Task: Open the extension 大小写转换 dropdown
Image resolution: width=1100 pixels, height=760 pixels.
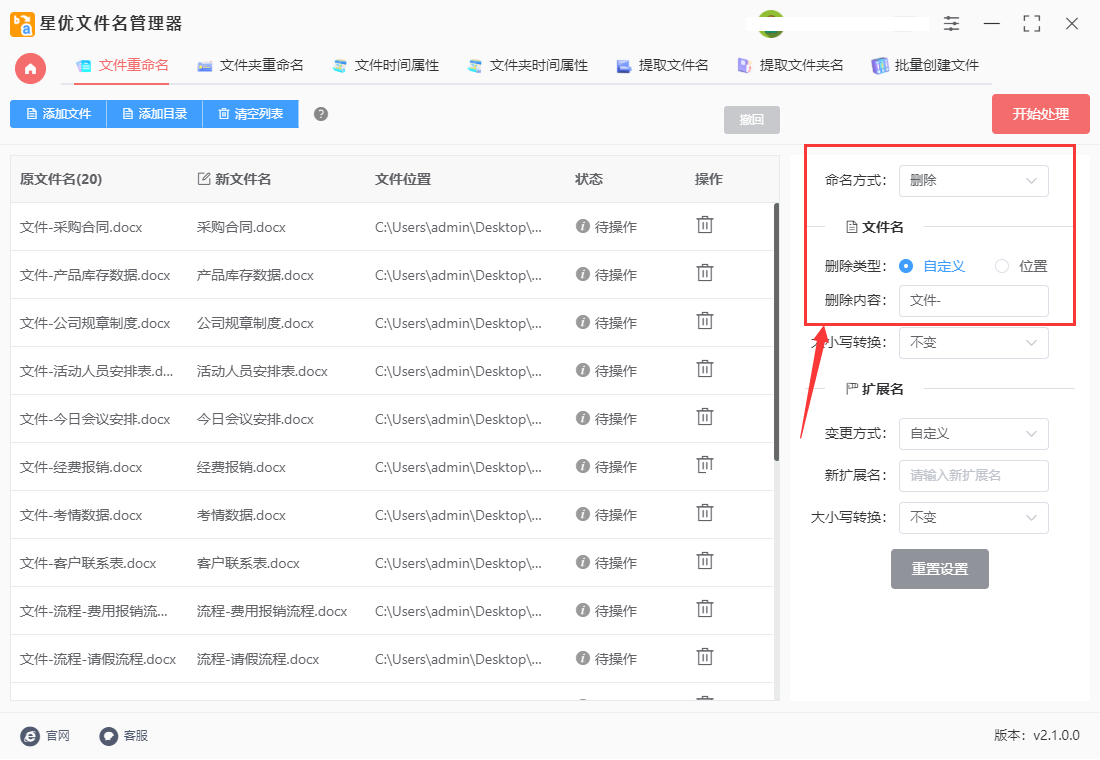Action: (974, 518)
